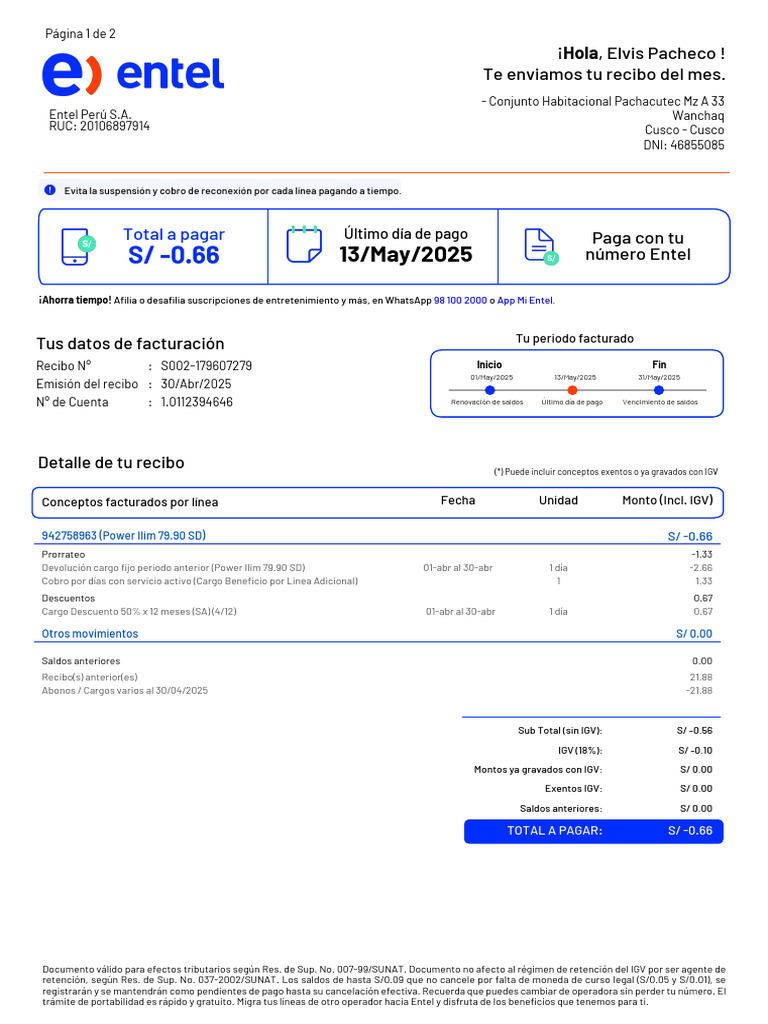The height and width of the screenshot is (1024, 768).
Task: Click the Sub Total (sin IGV) value S/ -0.56
Action: [x=694, y=731]
